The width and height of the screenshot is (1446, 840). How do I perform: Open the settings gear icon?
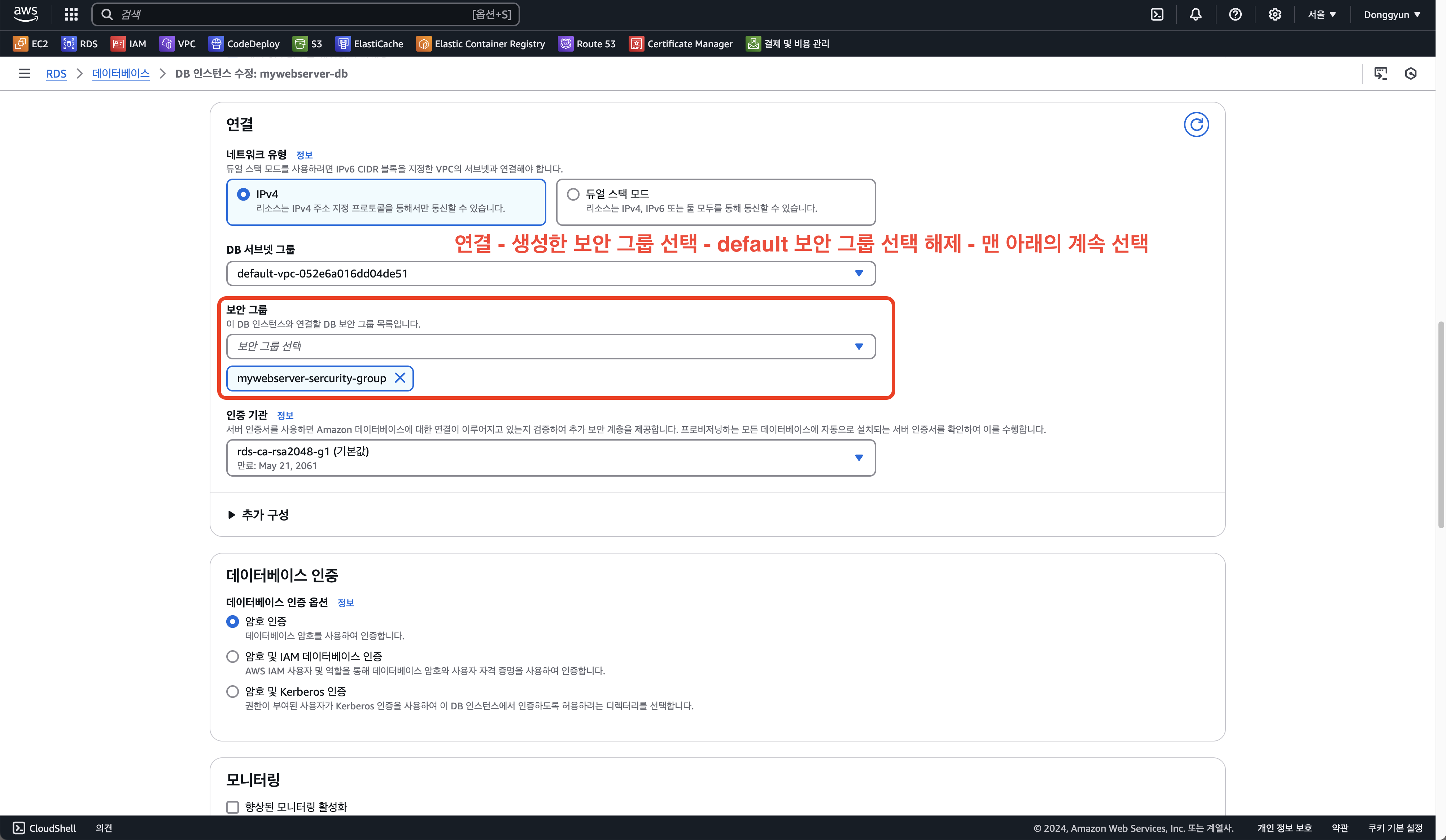1275,14
